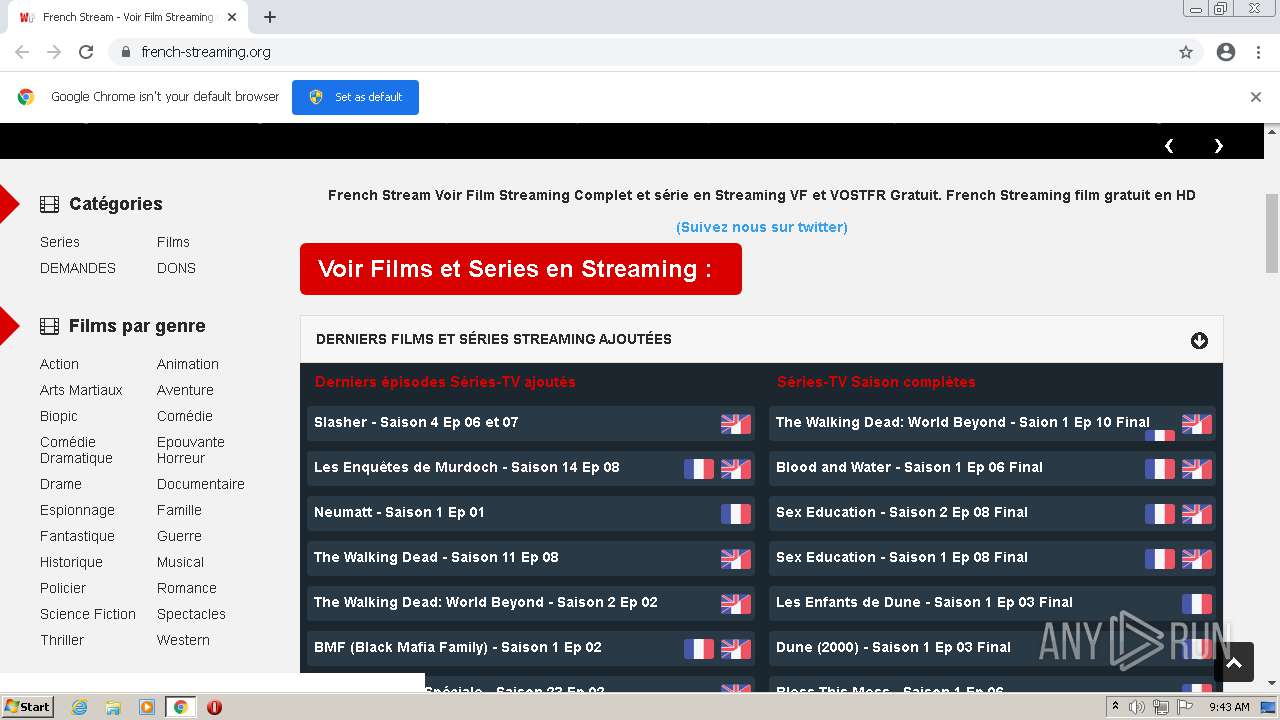Select the Policier genre
This screenshot has width=1280, height=720.
[x=63, y=588]
